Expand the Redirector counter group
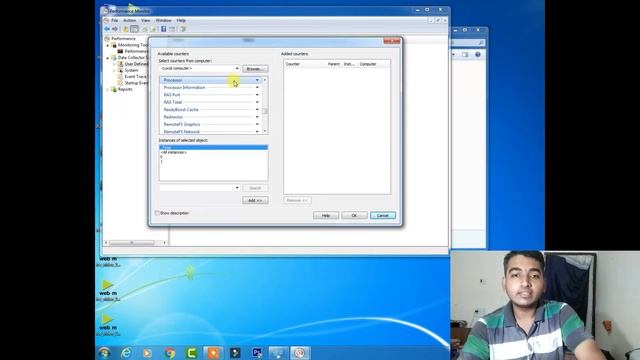The image size is (640, 360). [257, 117]
